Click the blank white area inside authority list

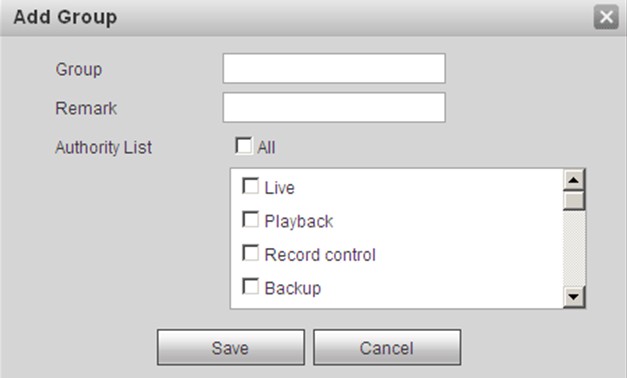pos(460,240)
